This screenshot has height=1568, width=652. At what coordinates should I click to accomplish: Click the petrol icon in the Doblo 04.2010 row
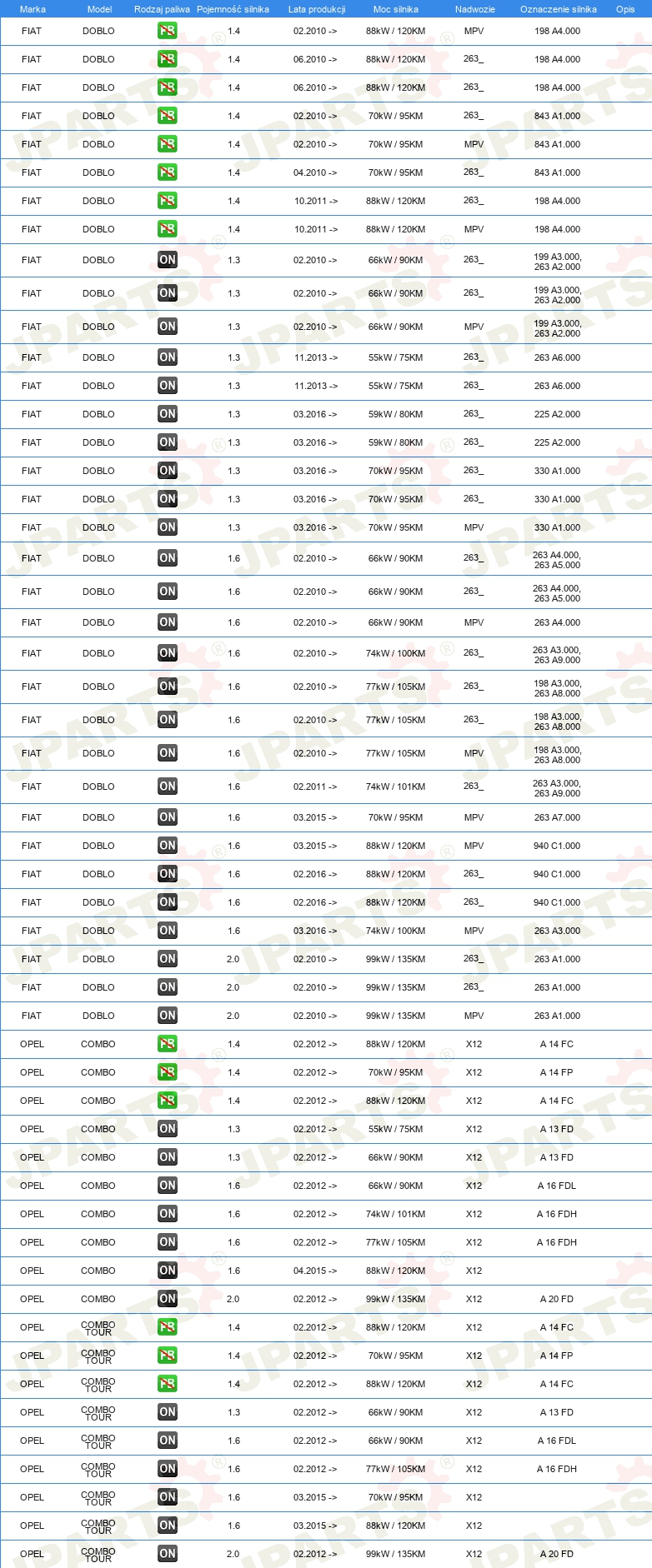(168, 172)
